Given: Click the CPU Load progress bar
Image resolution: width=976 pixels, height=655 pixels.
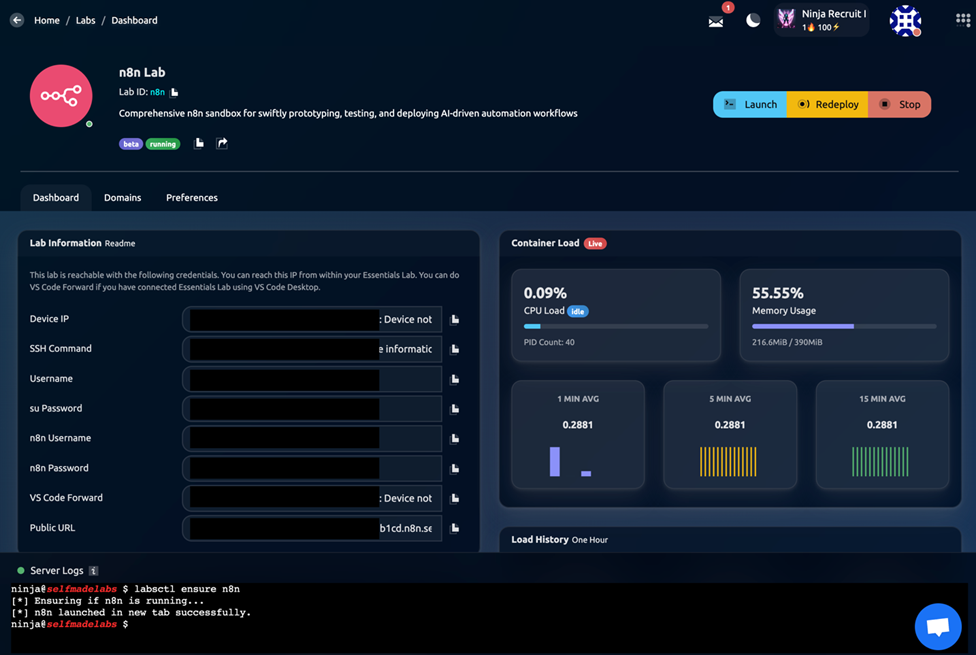Looking at the screenshot, I should point(616,326).
